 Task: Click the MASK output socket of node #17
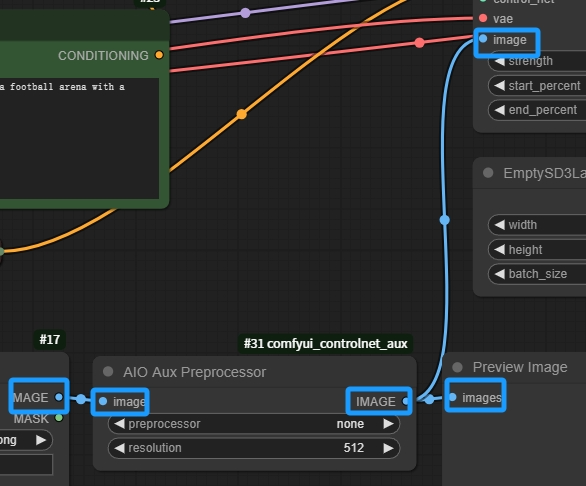(x=59, y=418)
